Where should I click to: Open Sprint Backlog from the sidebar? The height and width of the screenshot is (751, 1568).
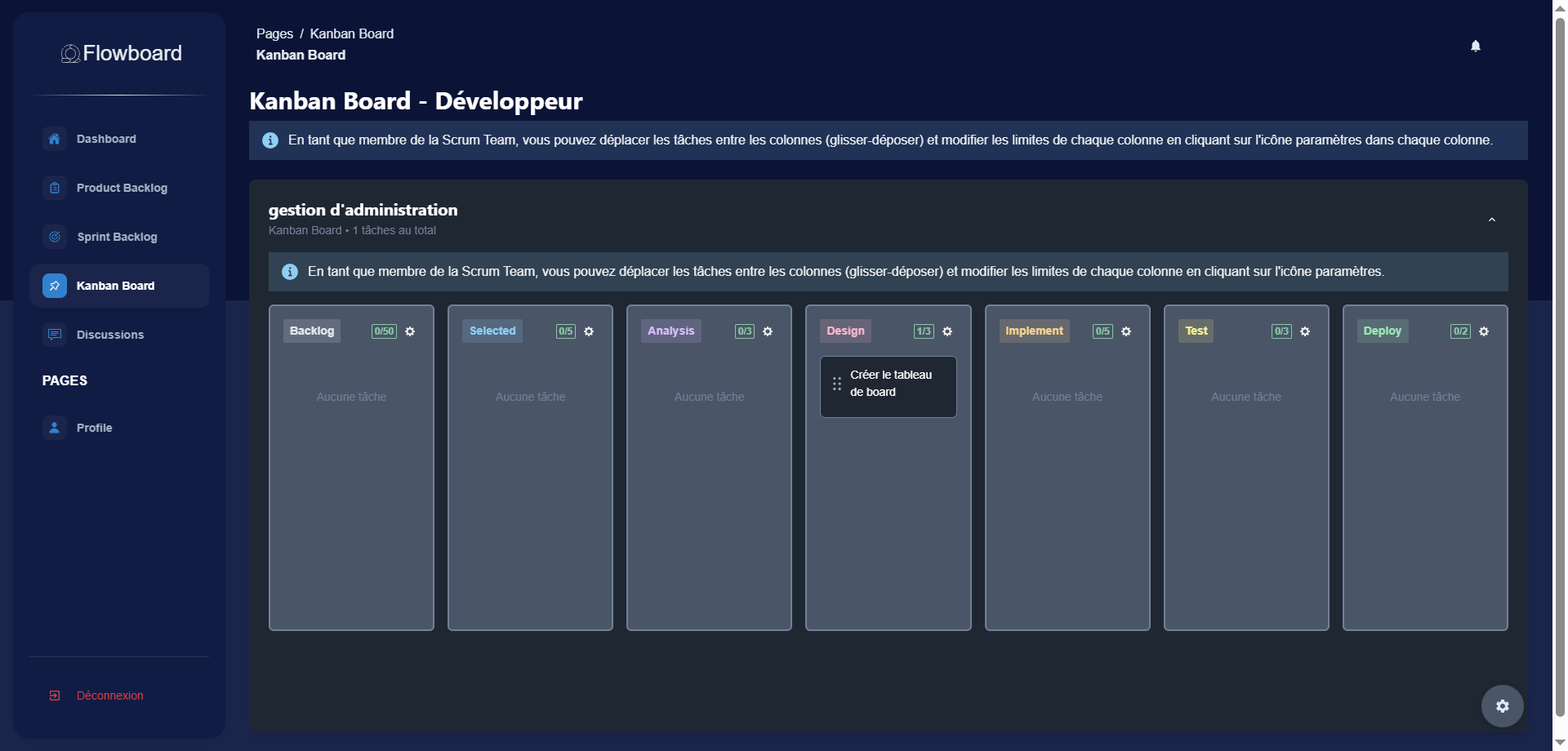[119, 237]
